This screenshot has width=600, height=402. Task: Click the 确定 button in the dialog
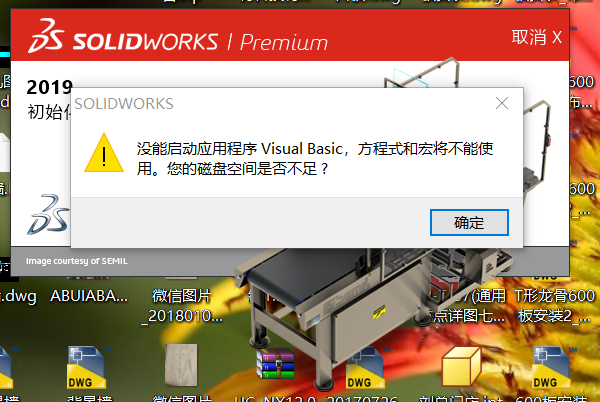point(469,222)
